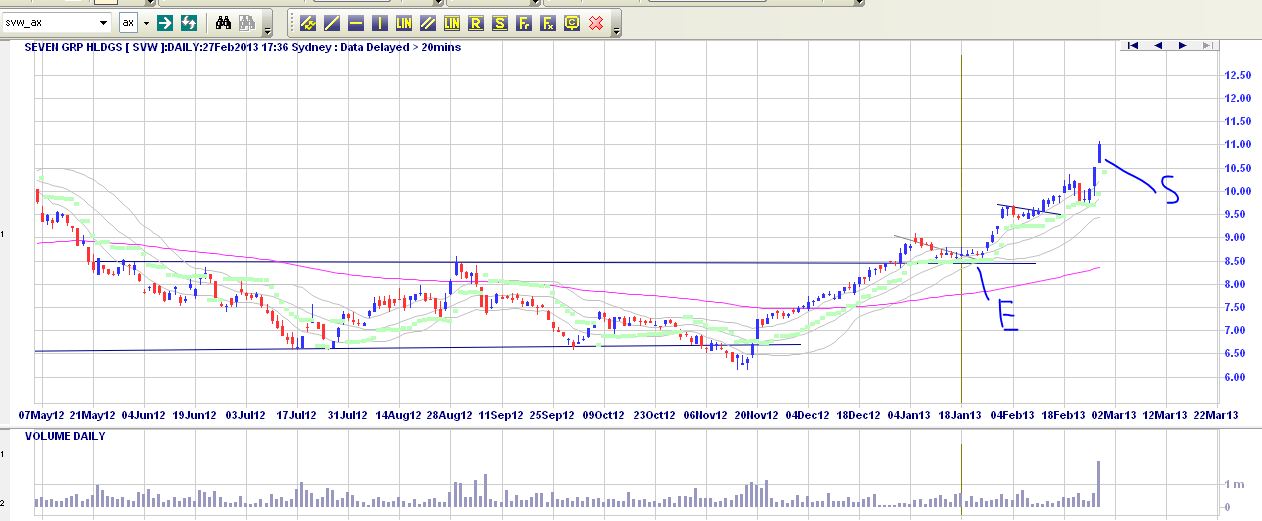Click the 17Jul12 date label
This screenshot has width=1262, height=521.
[x=295, y=414]
